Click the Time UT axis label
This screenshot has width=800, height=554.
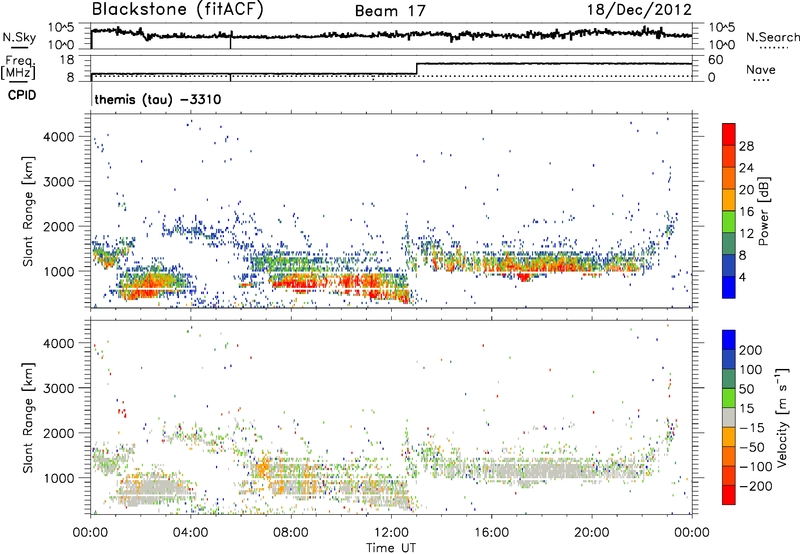391,547
